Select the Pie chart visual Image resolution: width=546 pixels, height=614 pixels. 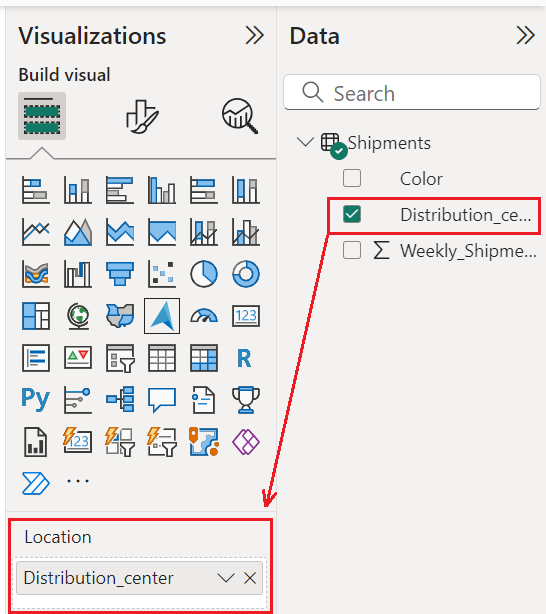[x=204, y=274]
